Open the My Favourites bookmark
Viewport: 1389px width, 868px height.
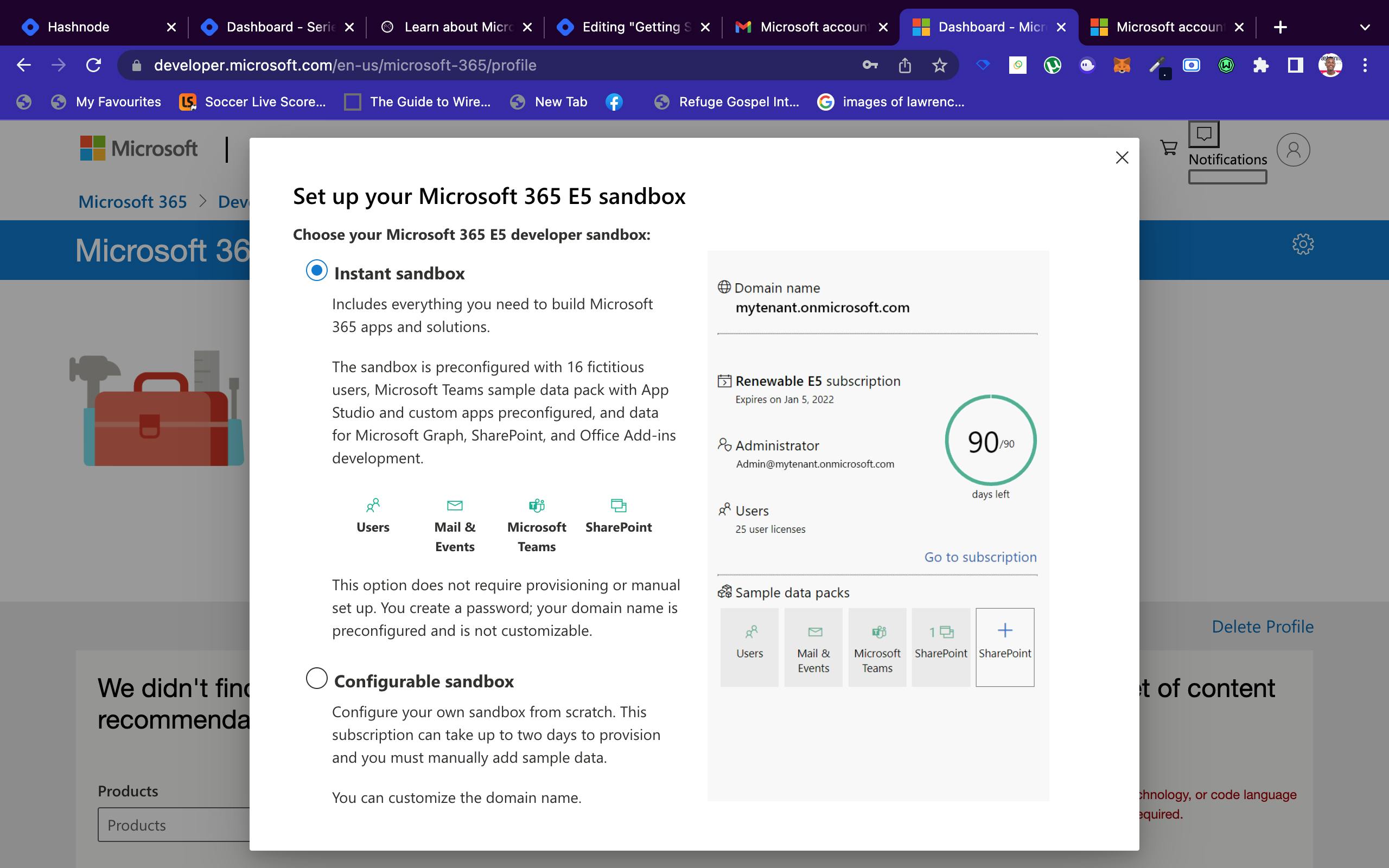click(x=106, y=101)
